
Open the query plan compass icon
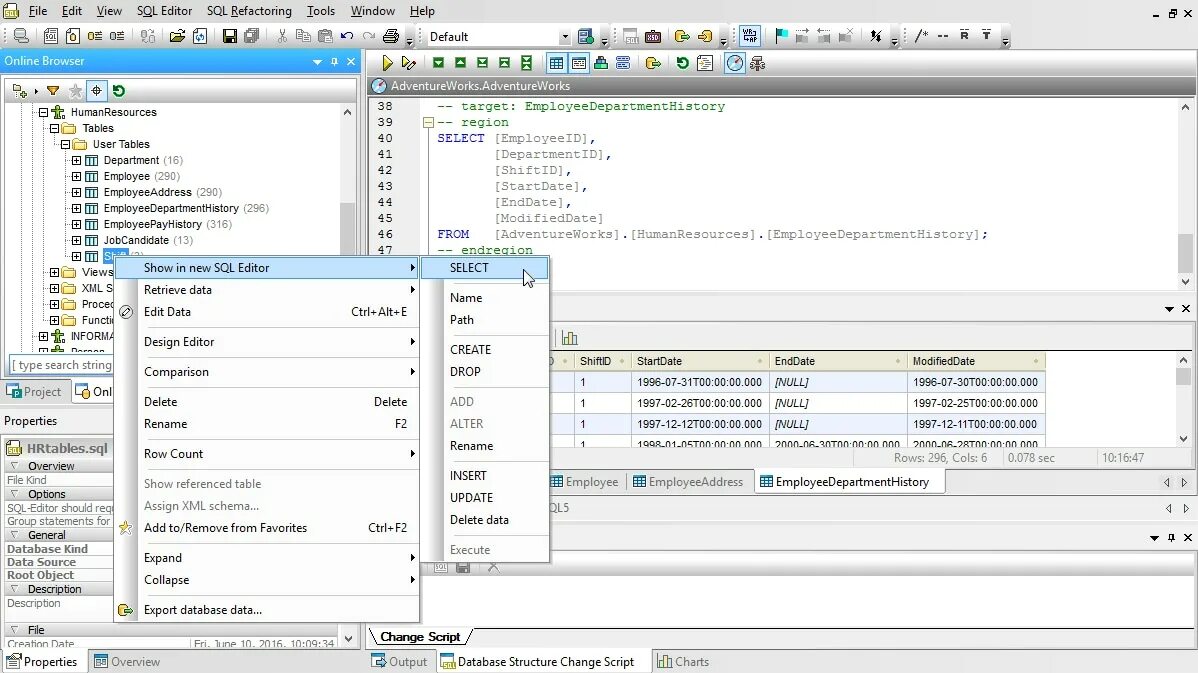click(x=734, y=62)
